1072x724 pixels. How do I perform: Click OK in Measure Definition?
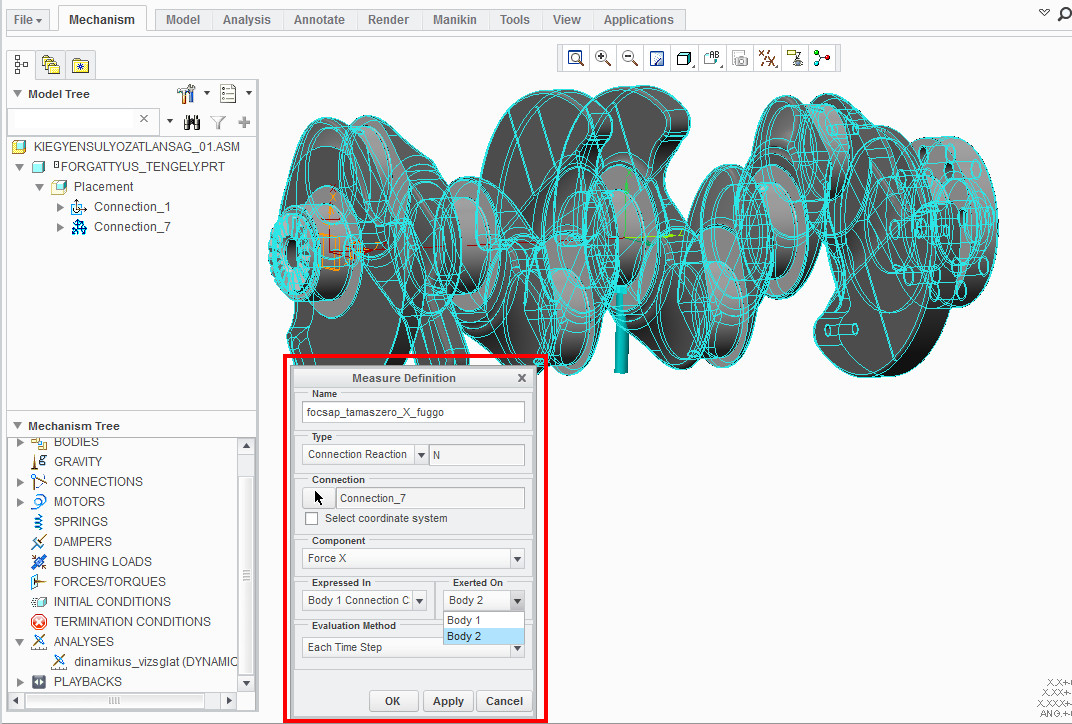coord(392,701)
